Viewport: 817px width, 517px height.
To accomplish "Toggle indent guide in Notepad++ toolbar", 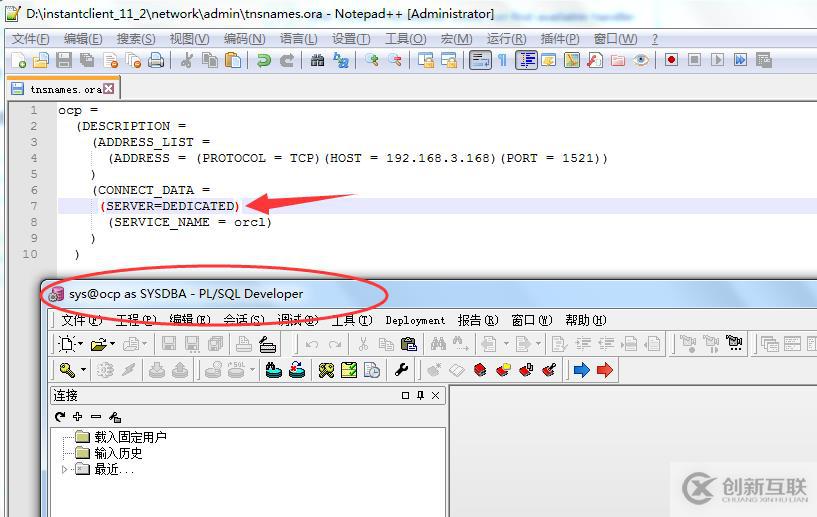I will click(x=526, y=60).
